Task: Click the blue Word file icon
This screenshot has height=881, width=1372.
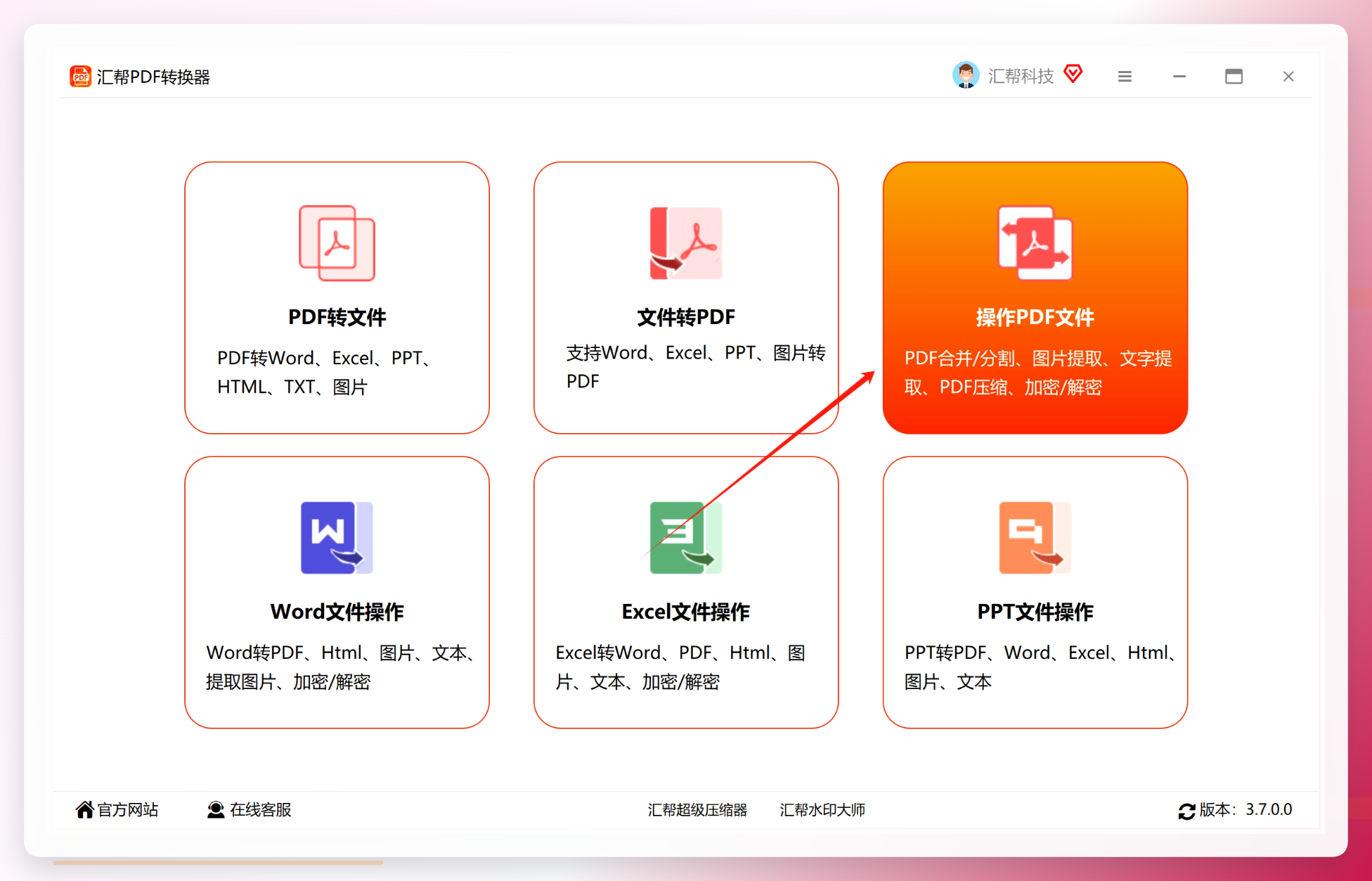Action: tap(337, 538)
